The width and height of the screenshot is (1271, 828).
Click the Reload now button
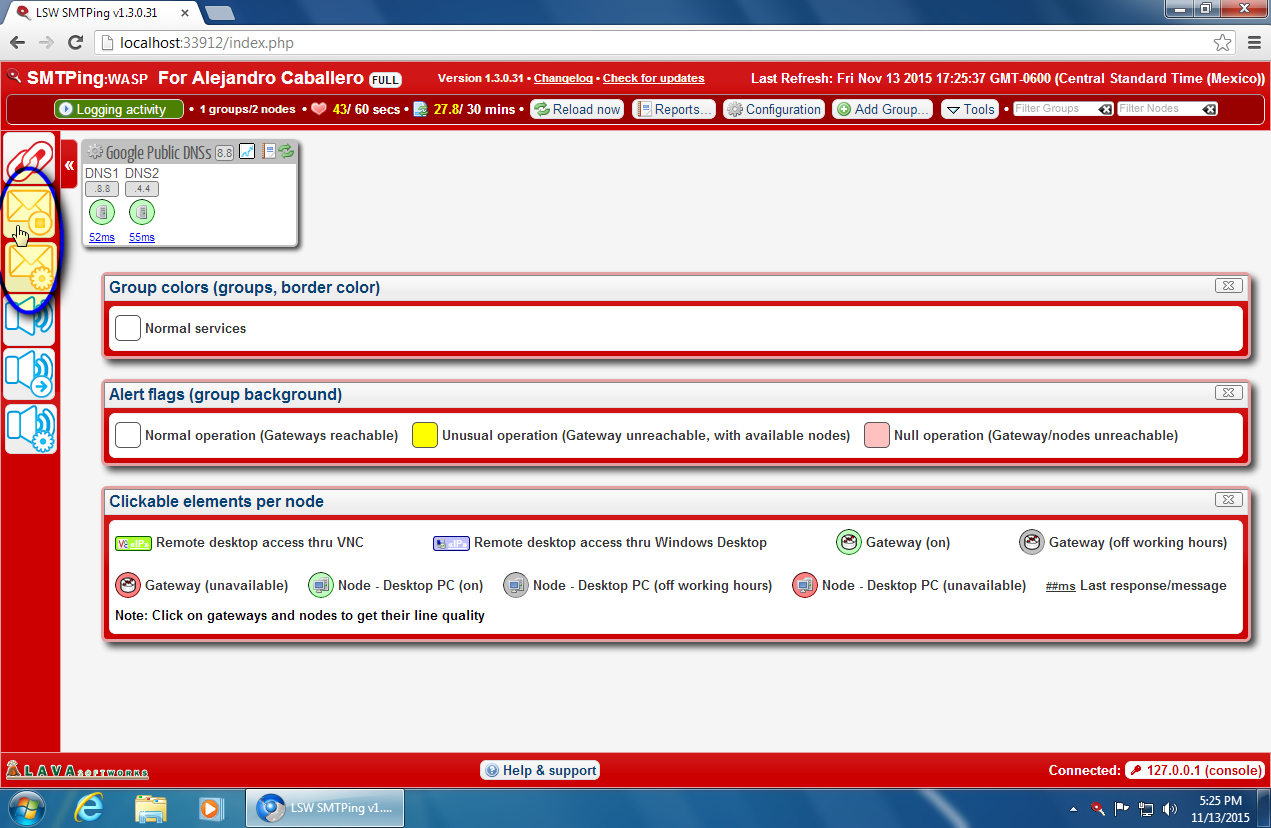click(577, 109)
